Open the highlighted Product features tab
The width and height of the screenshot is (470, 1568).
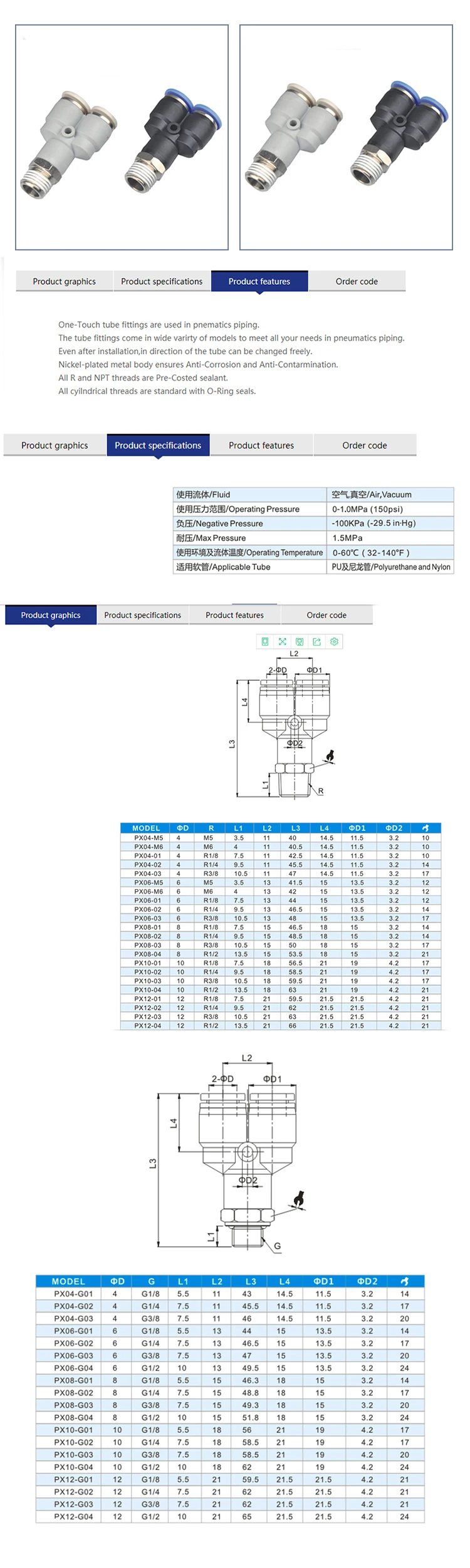[259, 281]
